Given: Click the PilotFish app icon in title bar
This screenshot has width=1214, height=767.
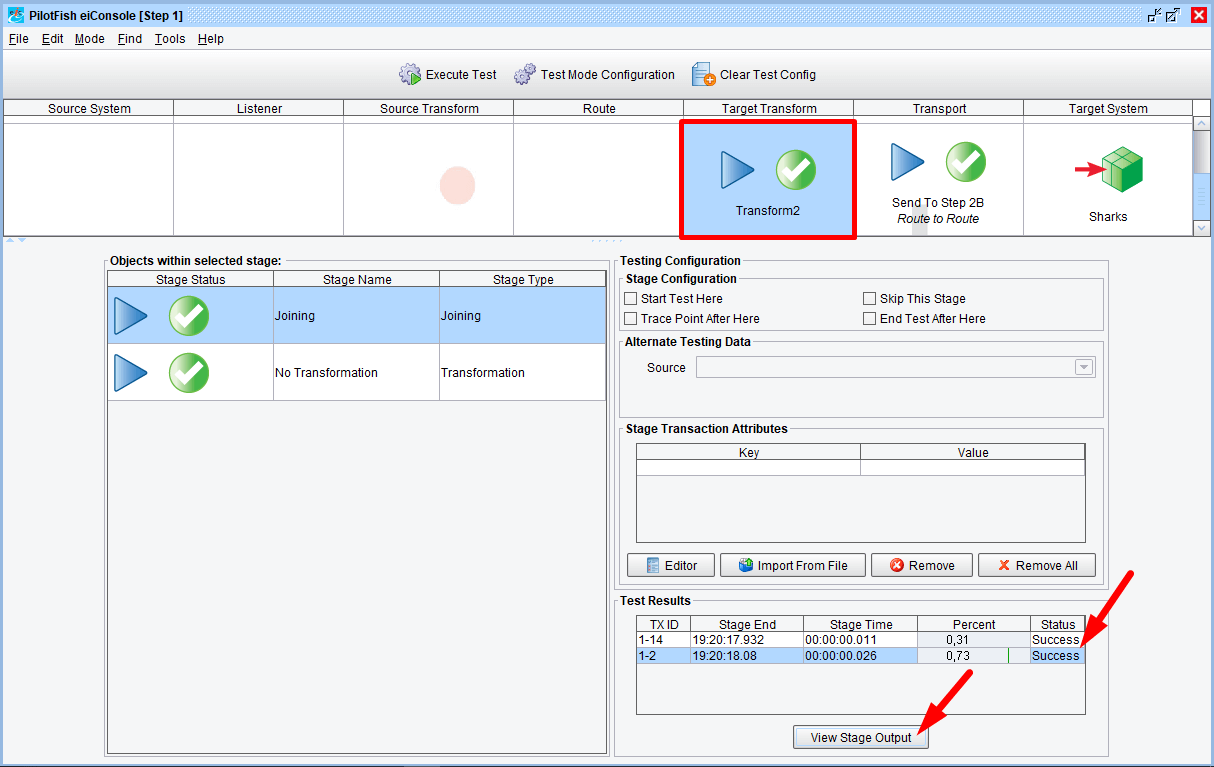Looking at the screenshot, I should 15,15.
